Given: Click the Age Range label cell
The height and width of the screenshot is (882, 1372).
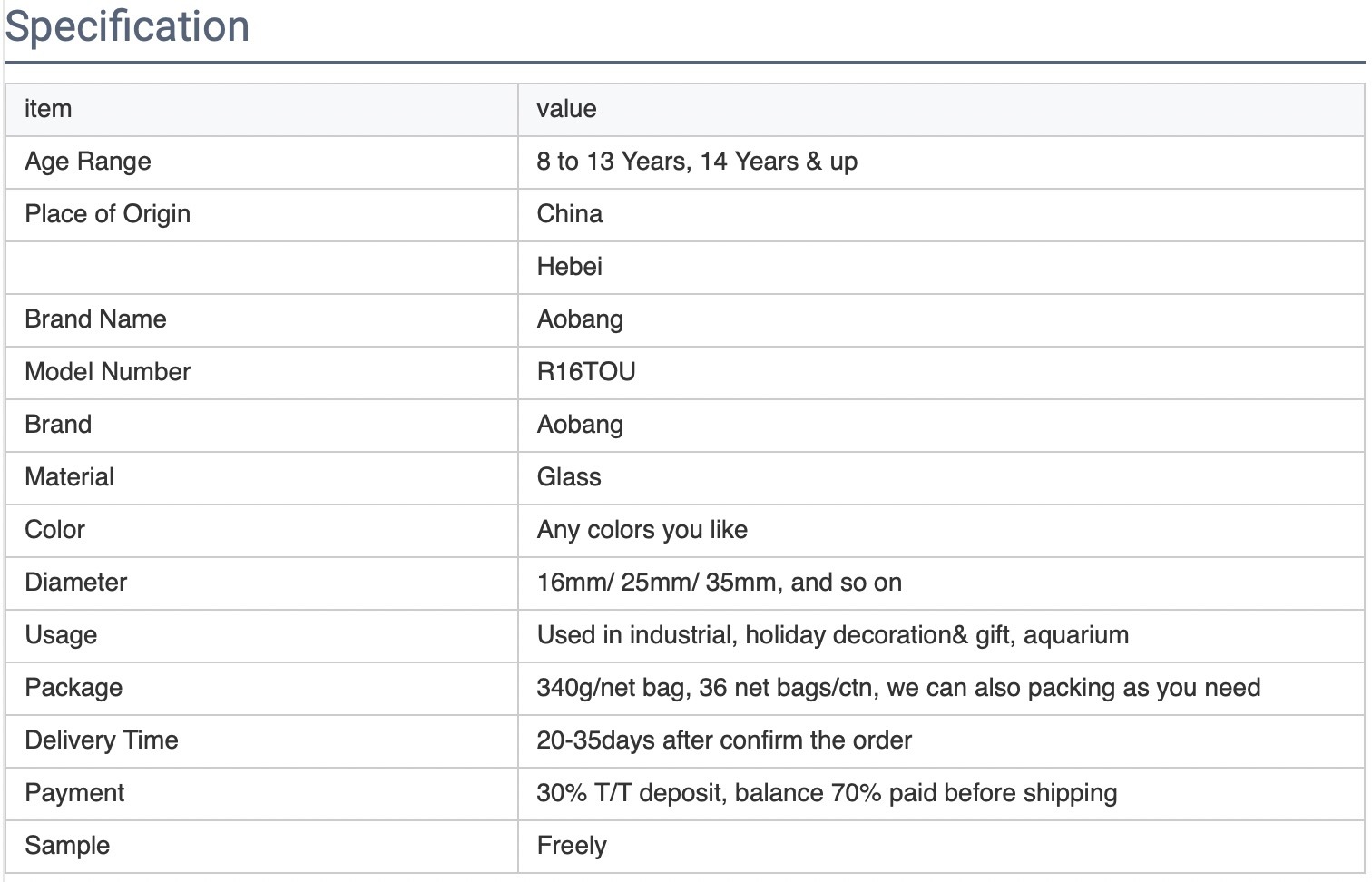Looking at the screenshot, I should pos(261,162).
